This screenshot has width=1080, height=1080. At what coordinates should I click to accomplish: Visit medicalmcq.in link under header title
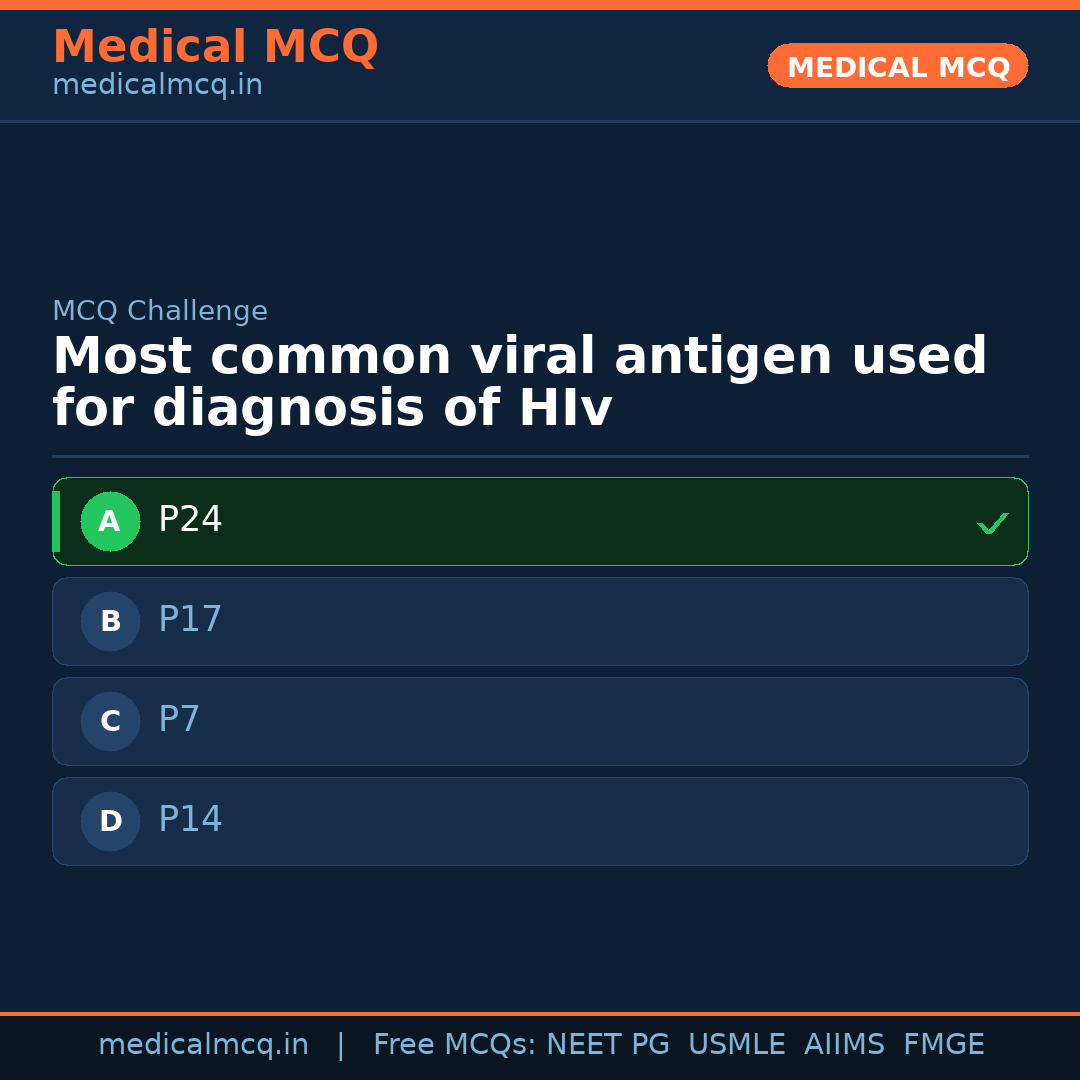click(157, 86)
